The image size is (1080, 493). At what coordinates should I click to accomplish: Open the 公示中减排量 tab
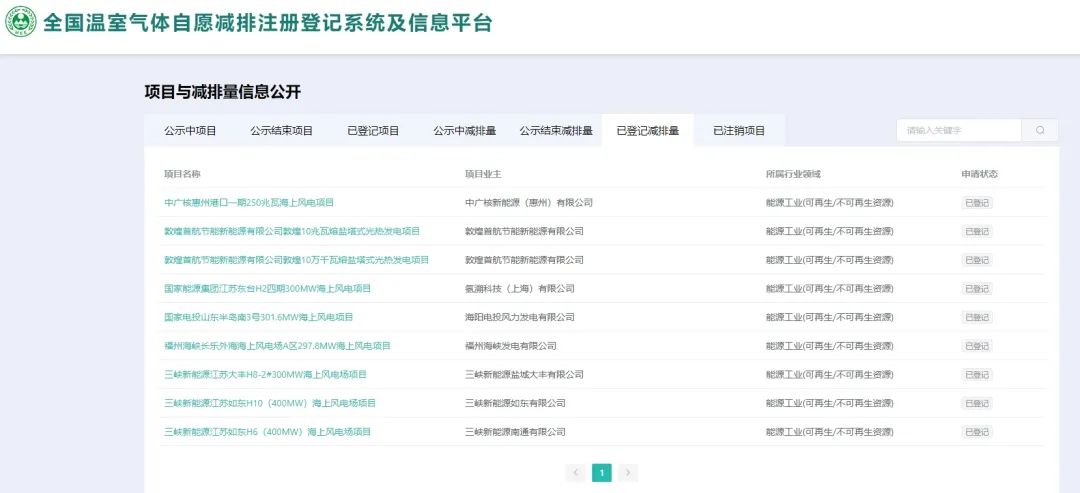point(465,131)
